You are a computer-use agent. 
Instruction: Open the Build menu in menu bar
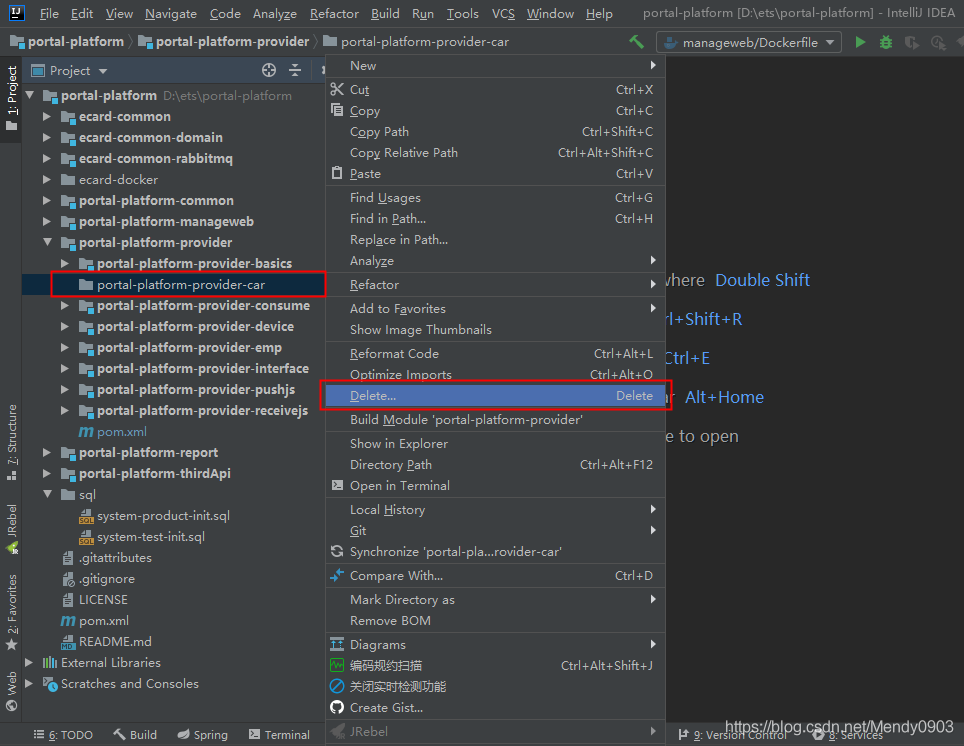click(x=385, y=14)
